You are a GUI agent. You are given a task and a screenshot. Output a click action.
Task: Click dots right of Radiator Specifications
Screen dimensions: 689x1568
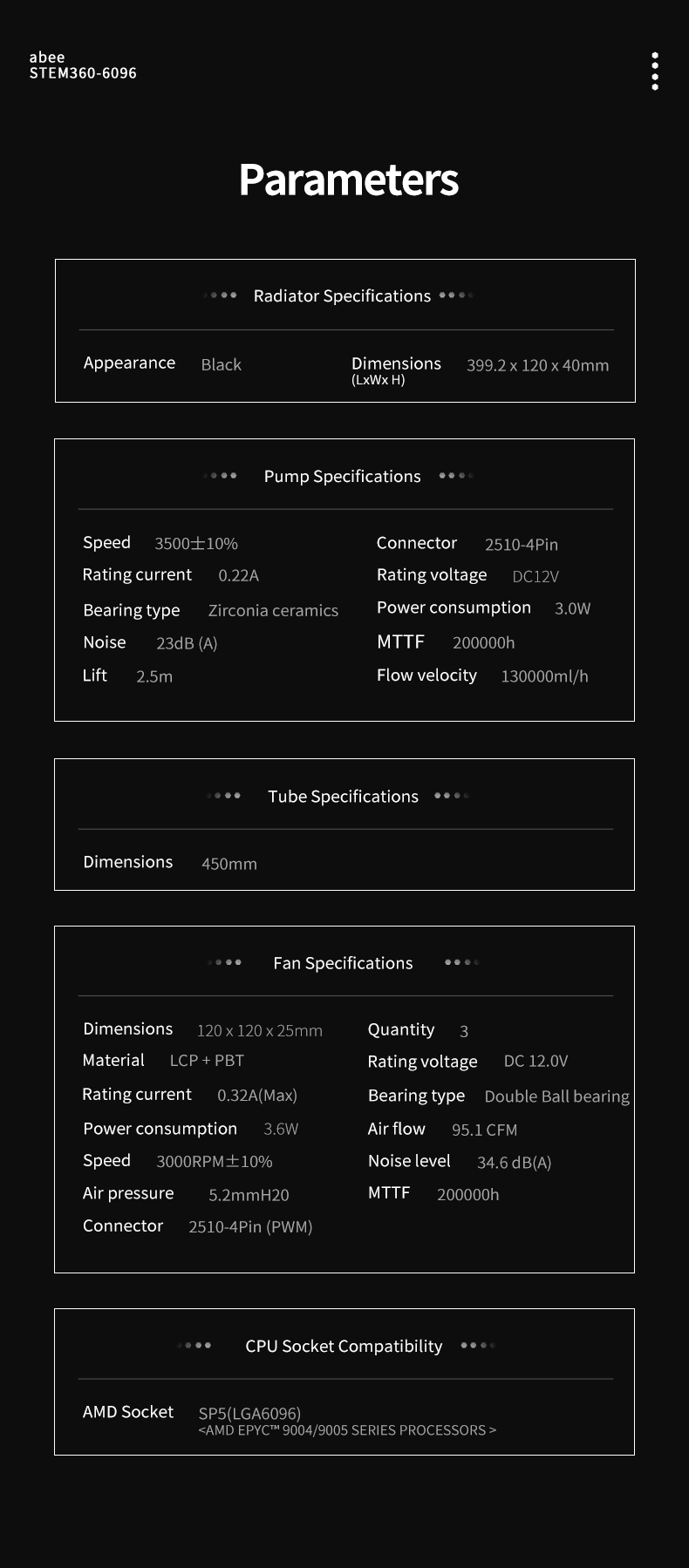click(456, 295)
